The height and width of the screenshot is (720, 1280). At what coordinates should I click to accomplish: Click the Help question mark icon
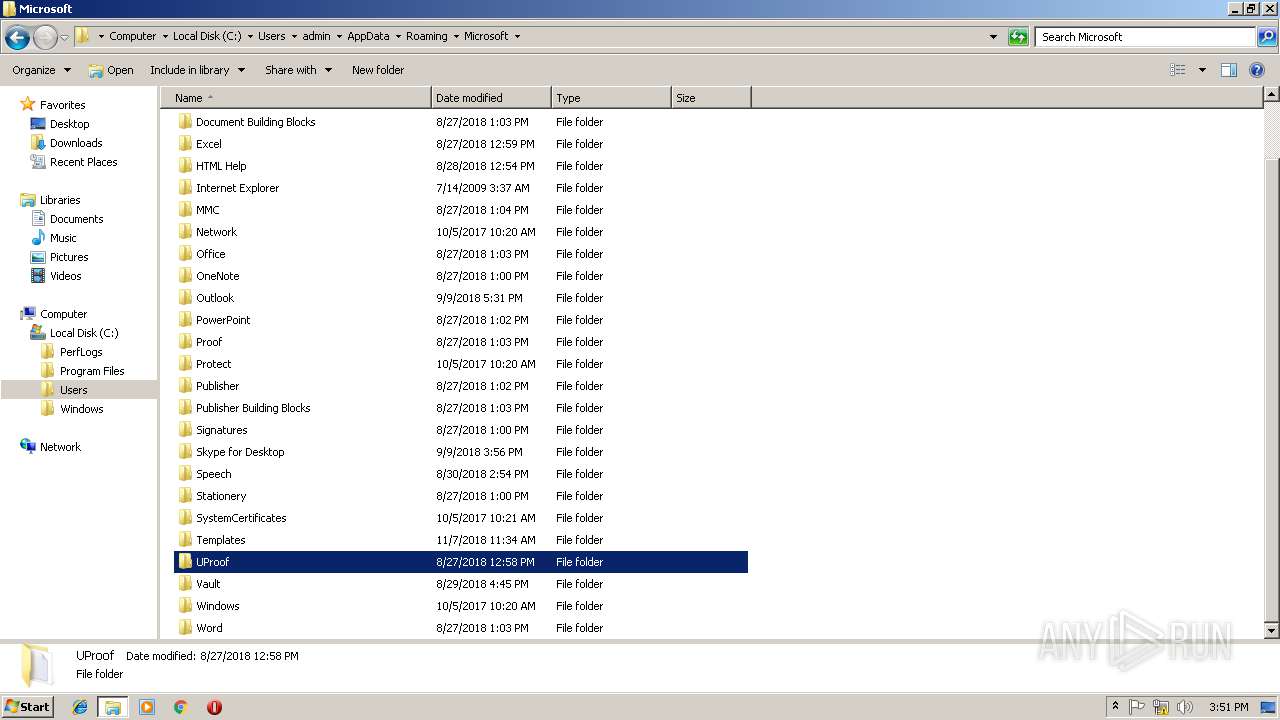(1257, 70)
